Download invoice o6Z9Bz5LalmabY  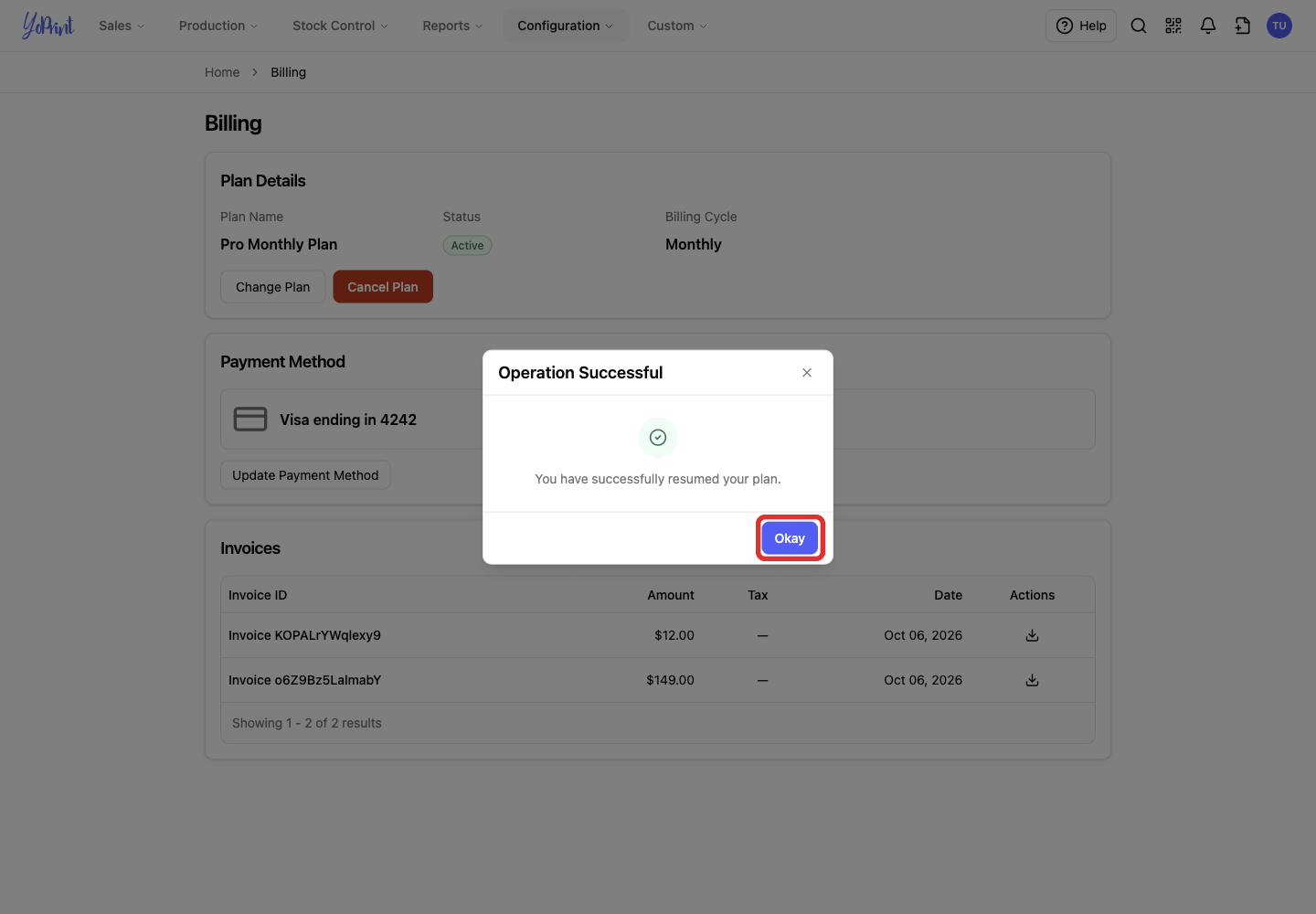1033,680
